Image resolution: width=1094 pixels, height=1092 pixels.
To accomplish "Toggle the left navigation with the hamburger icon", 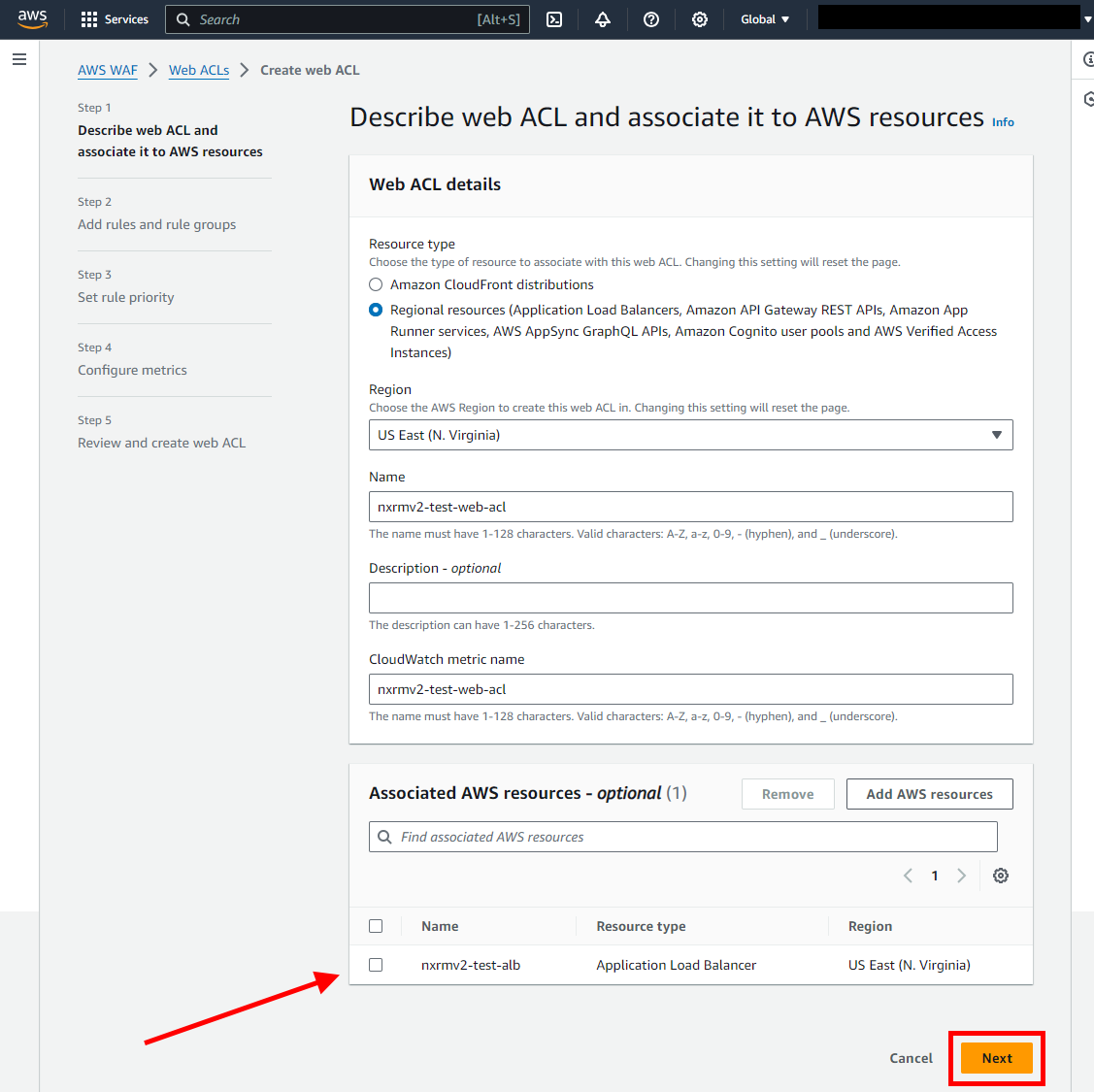I will tap(18, 58).
